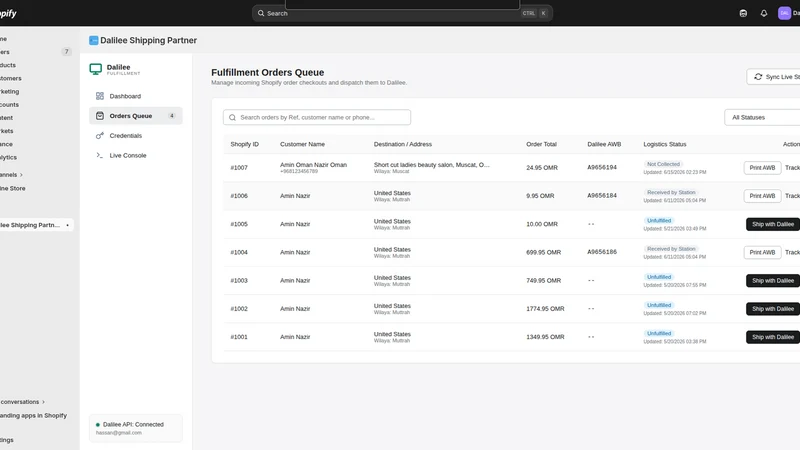Viewport: 800px width, 450px height.
Task: Open Analytics in Shopify sidebar
Action: click(9, 157)
